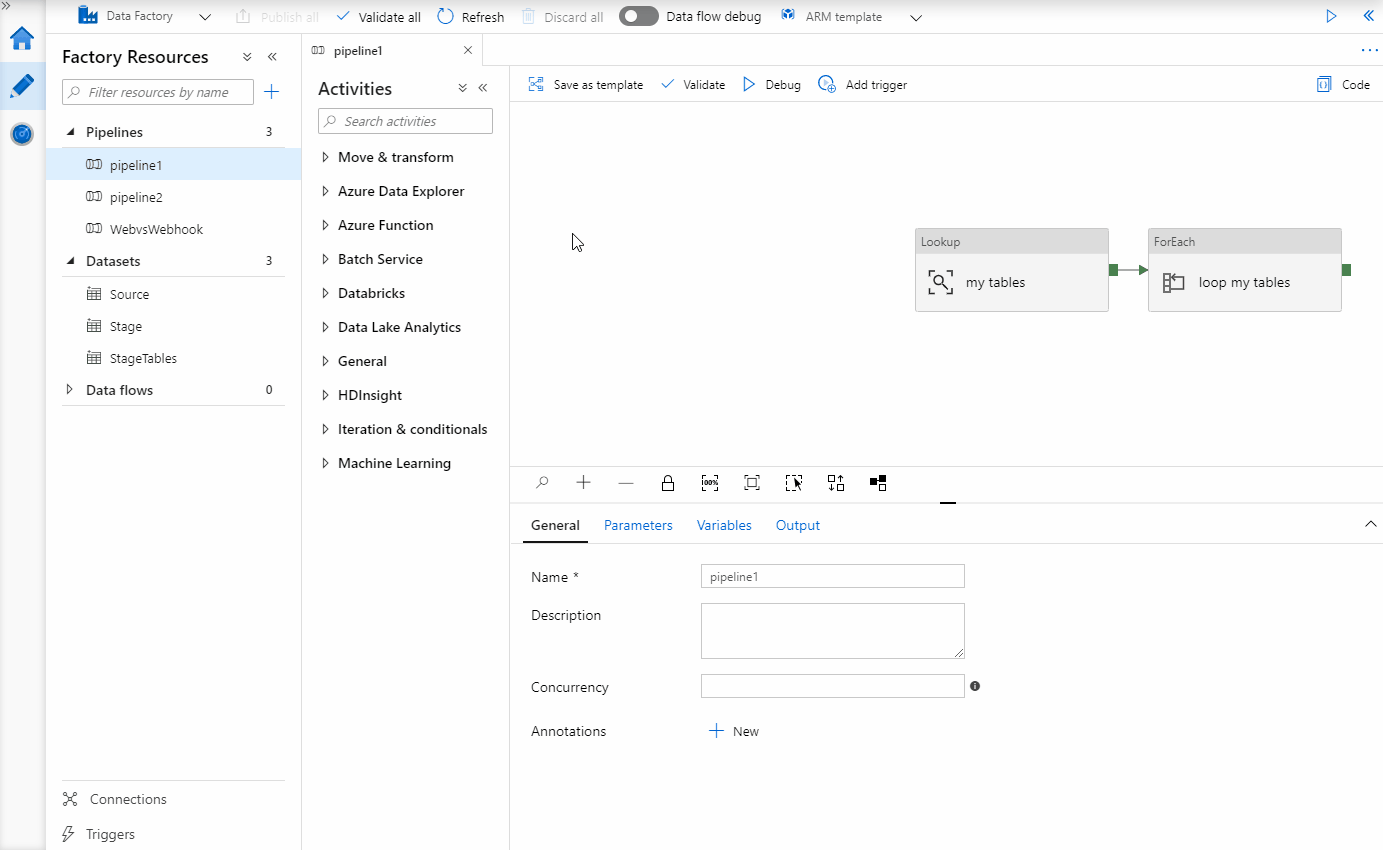Viewport: 1383px width, 850px height.
Task: Select the zoom to fit canvas icon
Action: tap(751, 483)
